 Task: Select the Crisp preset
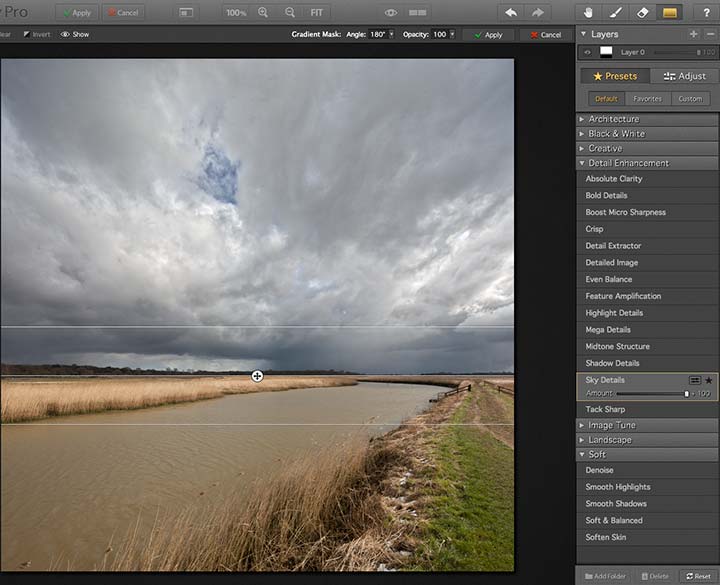pos(647,229)
